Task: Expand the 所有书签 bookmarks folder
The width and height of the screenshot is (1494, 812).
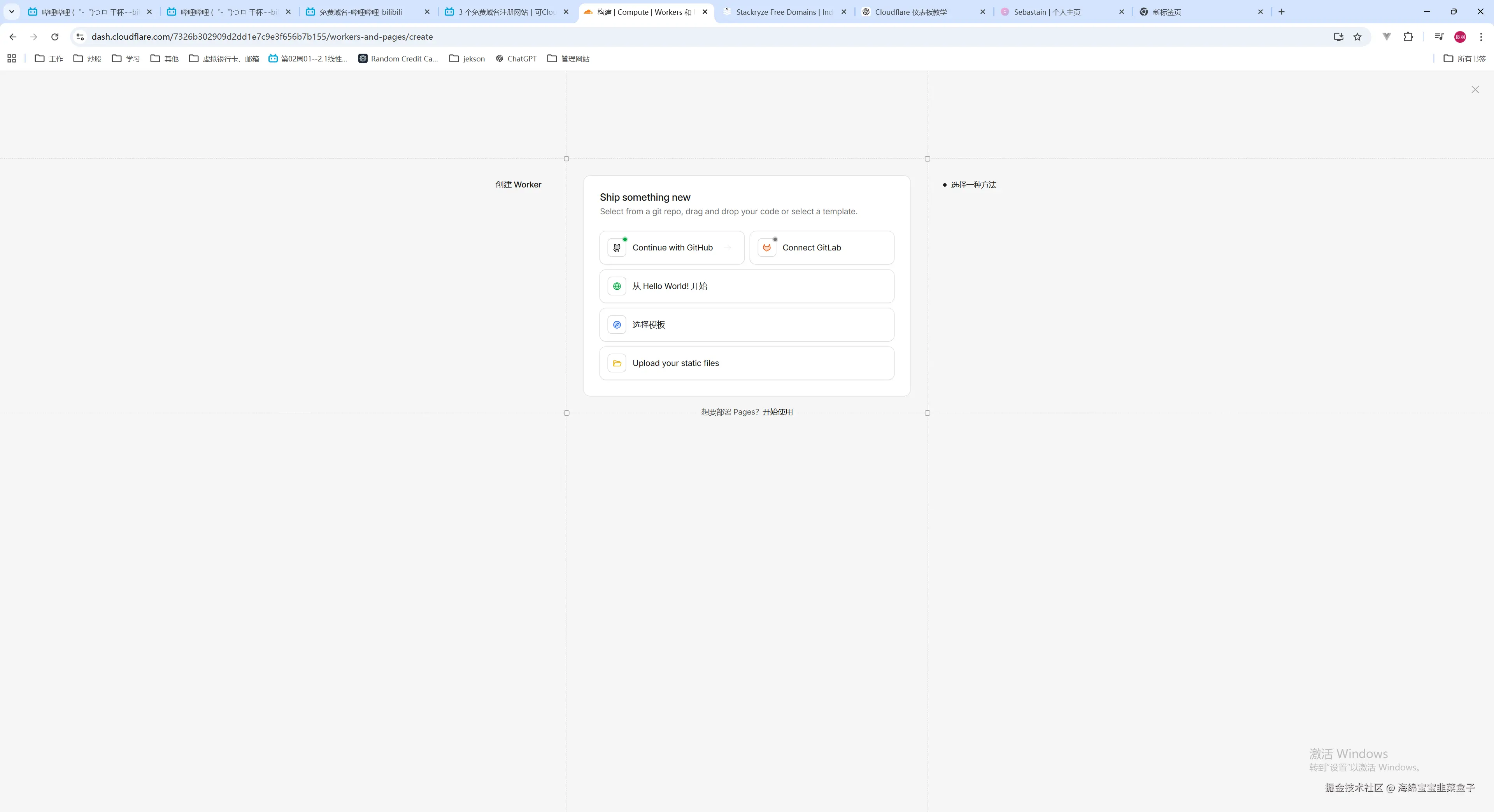Action: coord(1464,59)
